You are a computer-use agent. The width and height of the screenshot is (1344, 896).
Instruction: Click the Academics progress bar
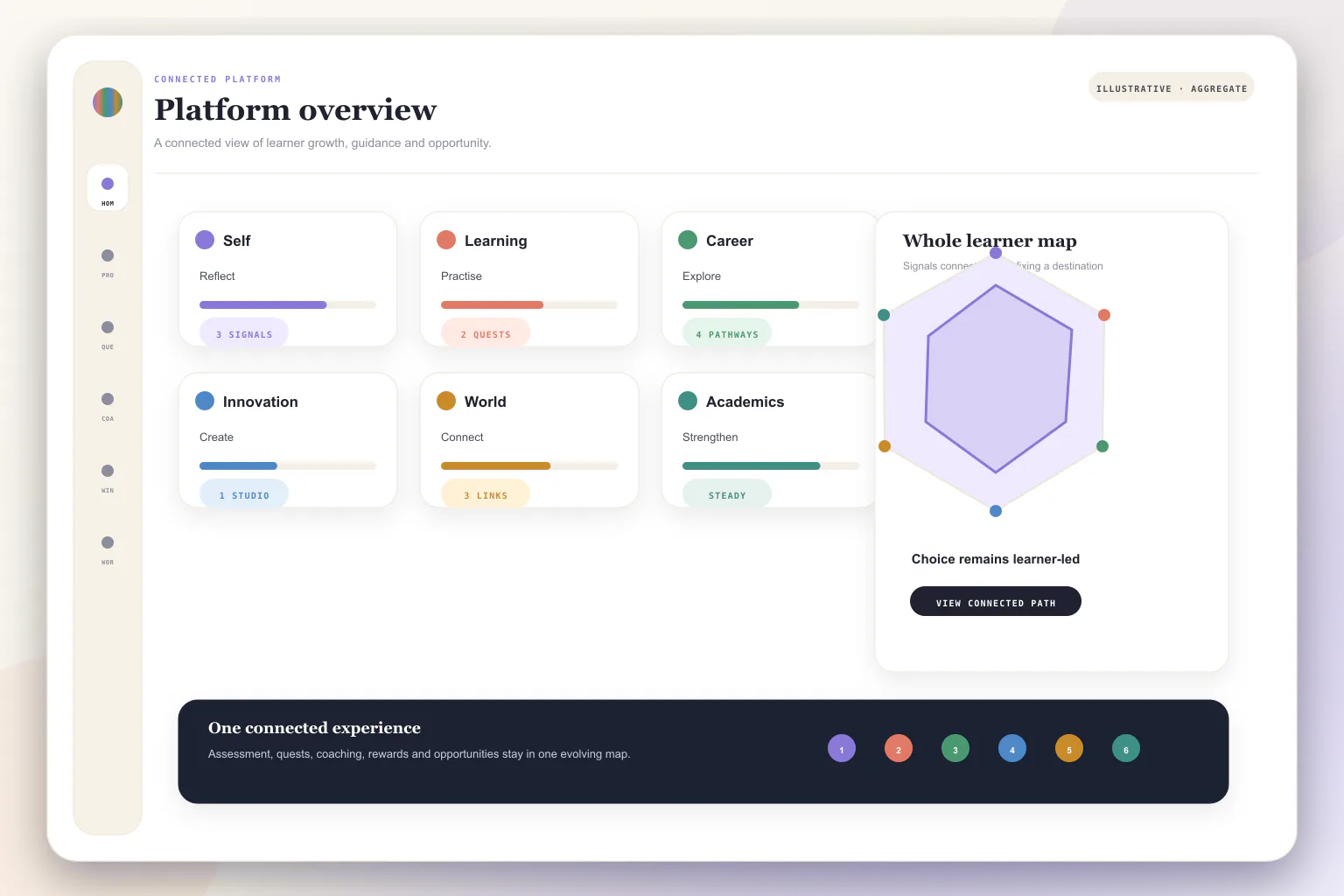click(771, 466)
